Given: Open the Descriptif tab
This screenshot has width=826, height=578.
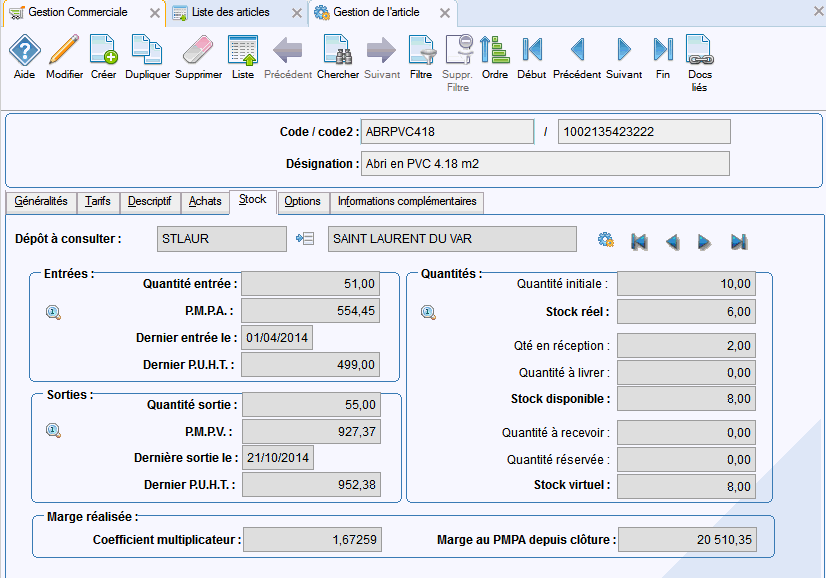Looking at the screenshot, I should (x=150, y=201).
